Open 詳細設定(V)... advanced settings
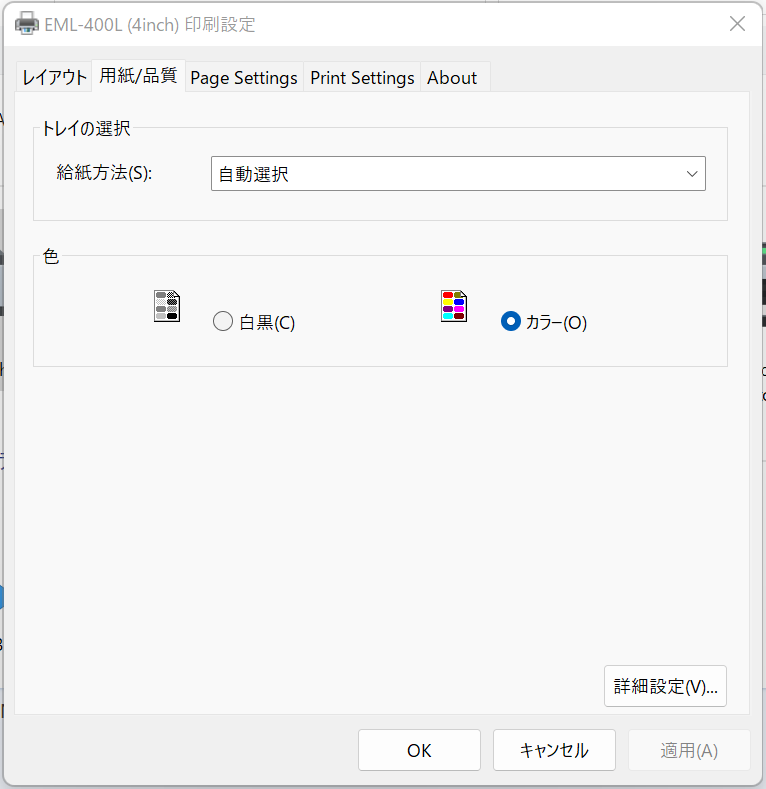766x789 pixels. pyautogui.click(x=665, y=686)
